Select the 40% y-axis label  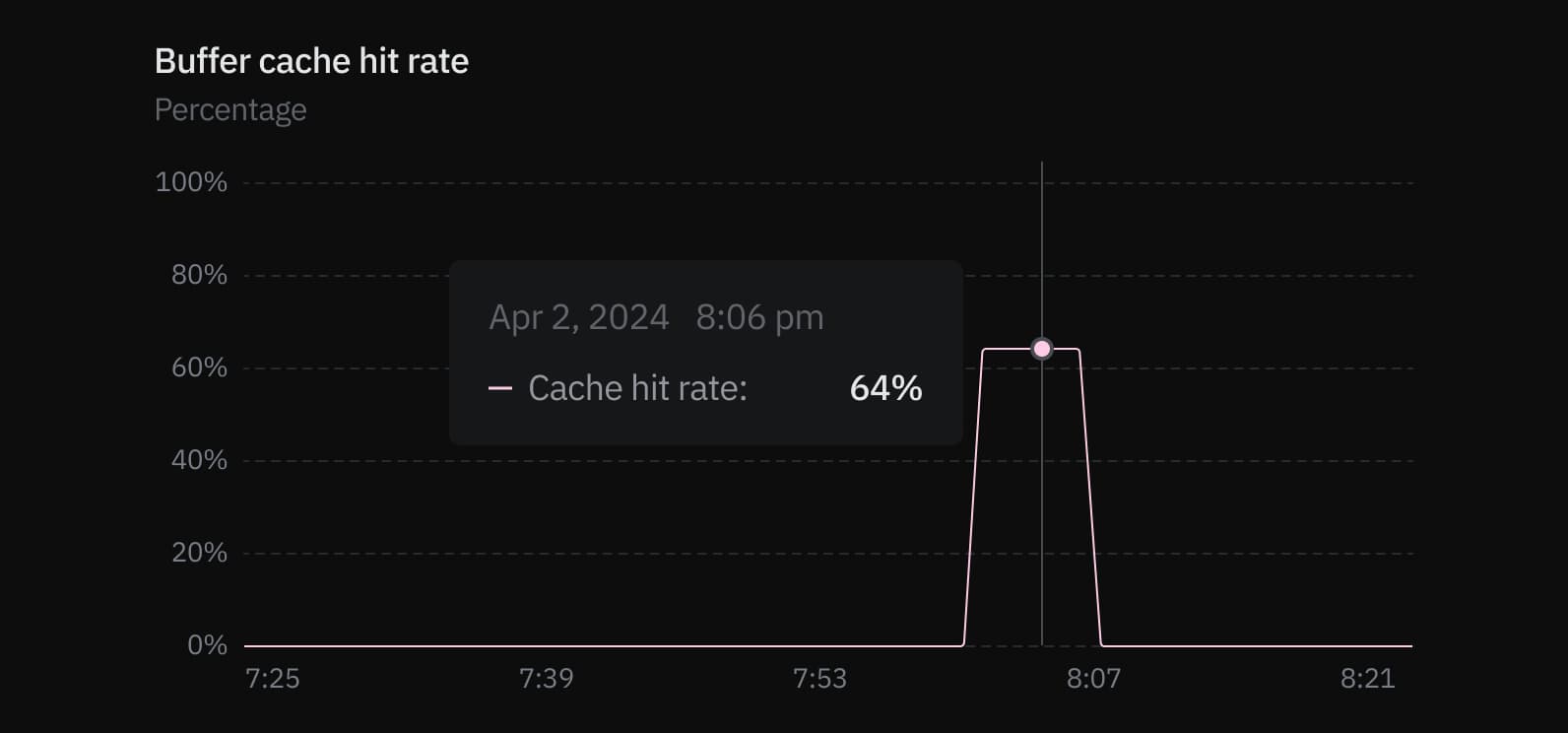point(199,460)
